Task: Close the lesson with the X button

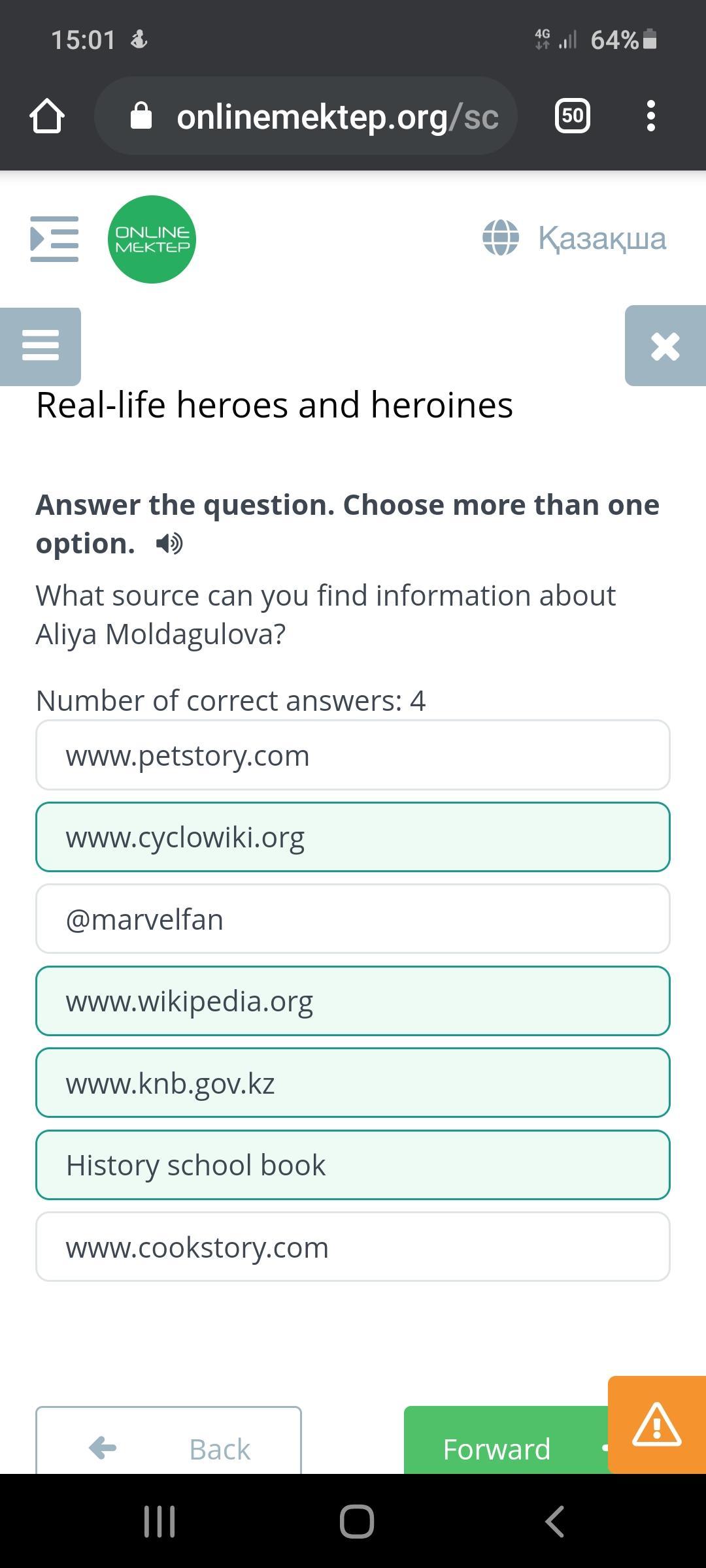Action: 665,346
